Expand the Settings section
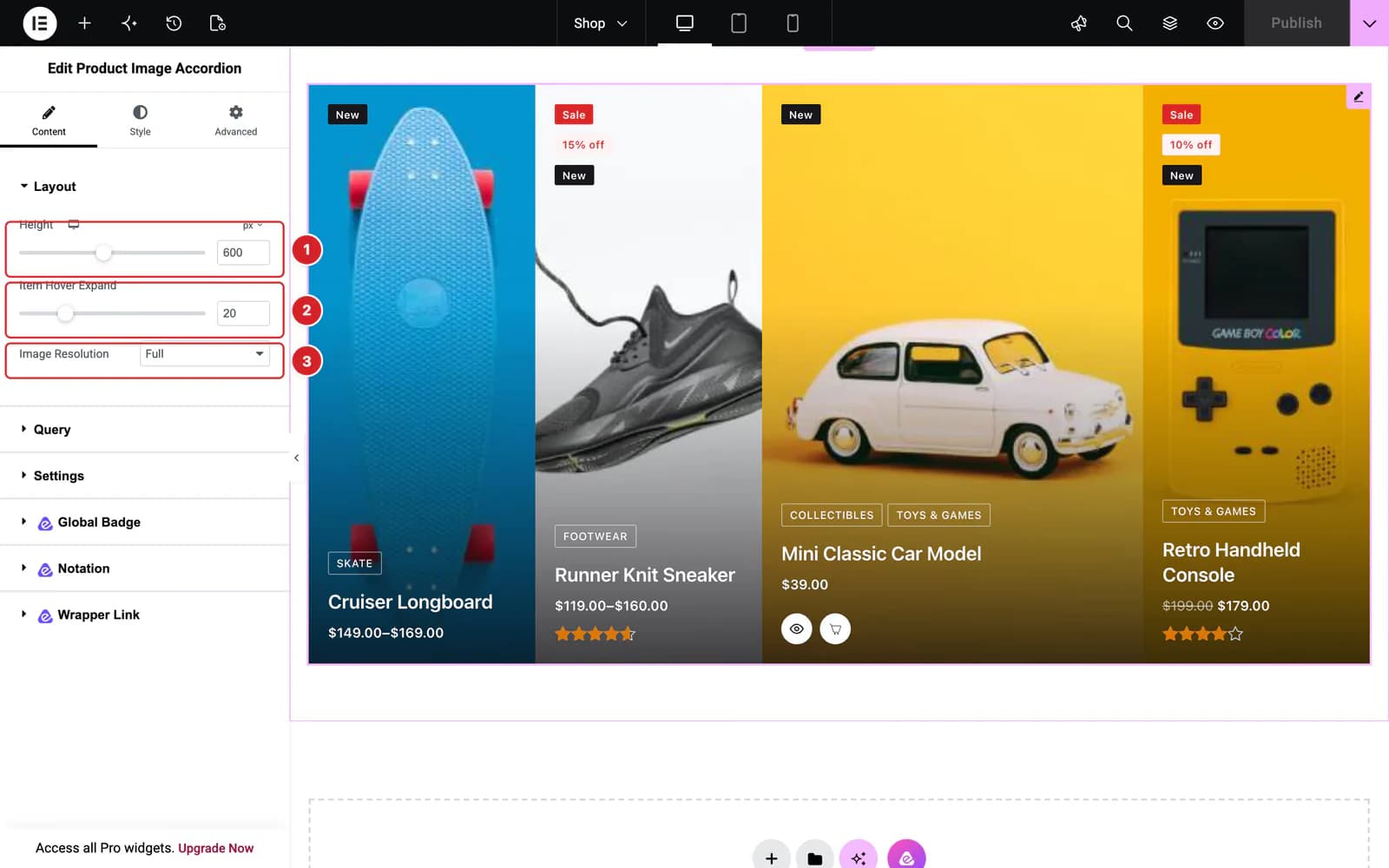The height and width of the screenshot is (868, 1389). 144,476
